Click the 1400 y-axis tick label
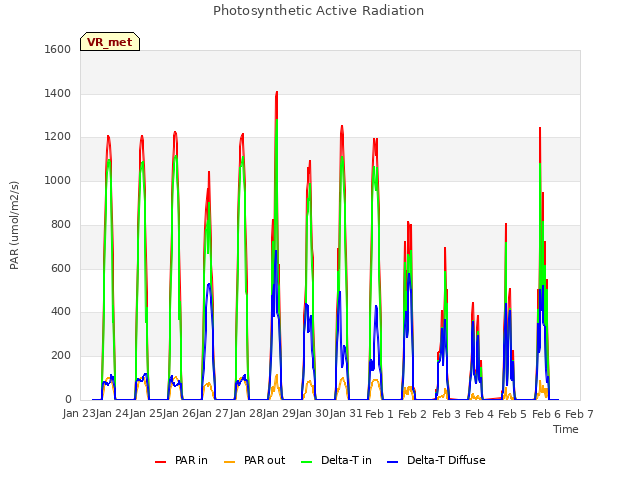Image resolution: width=640 pixels, height=480 pixels. 58,93
